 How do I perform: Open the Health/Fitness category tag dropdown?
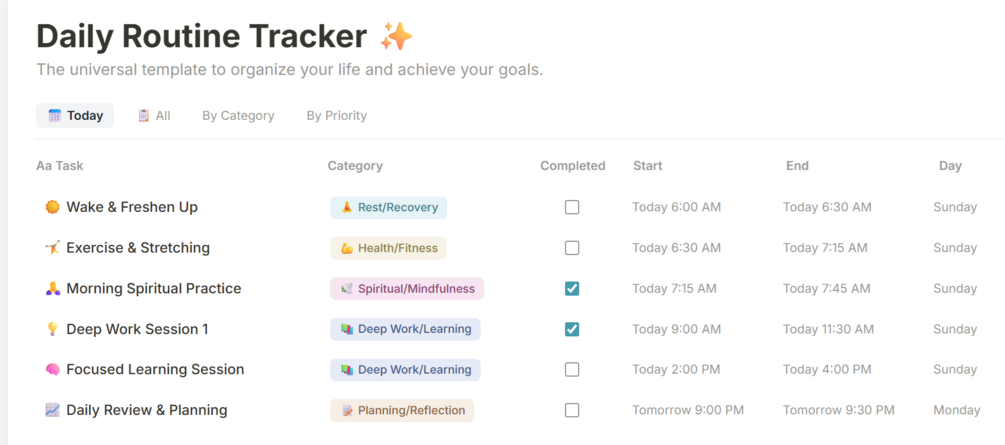(x=388, y=248)
